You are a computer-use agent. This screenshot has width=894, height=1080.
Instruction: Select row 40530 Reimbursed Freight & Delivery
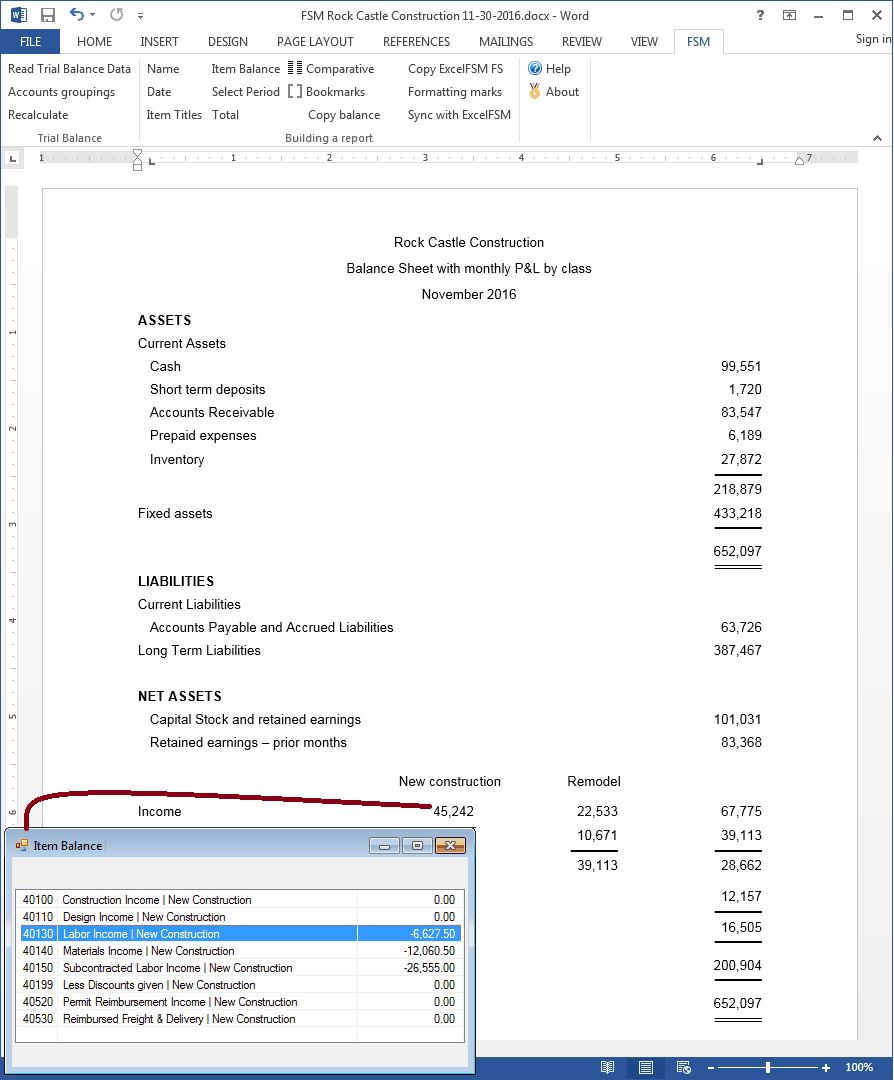pyautogui.click(x=240, y=1019)
